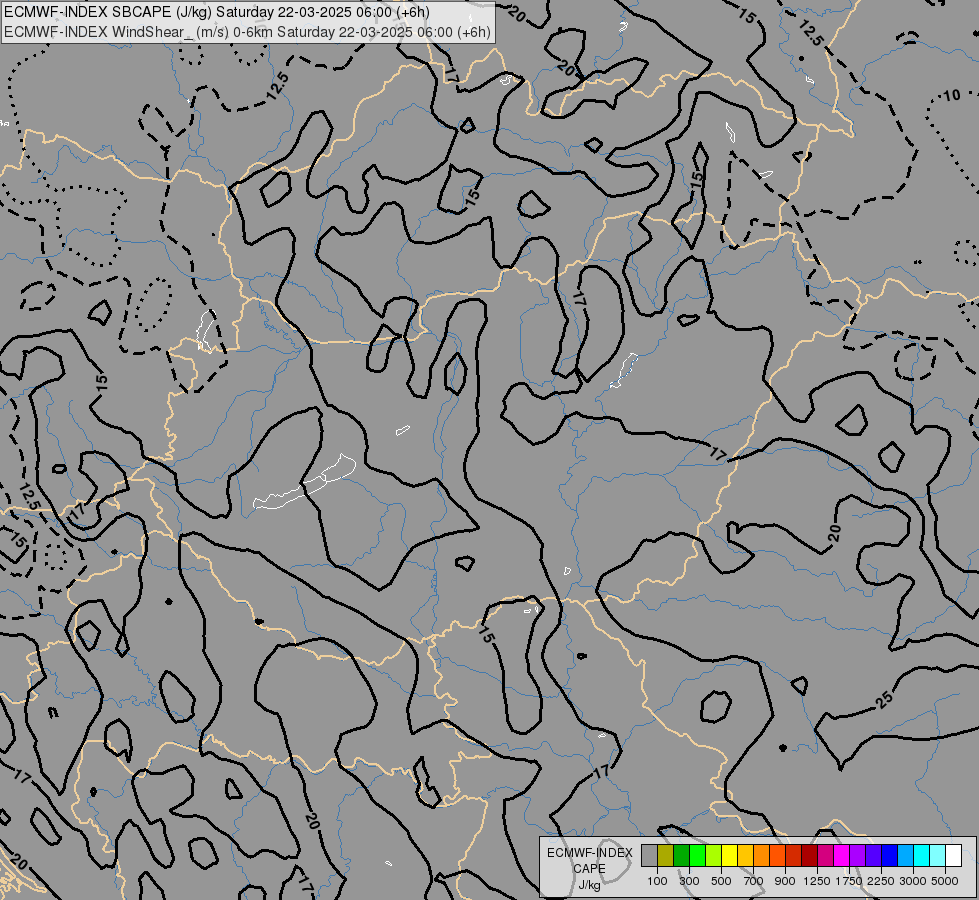This screenshot has width=979, height=900.
Task: Click the pure yellow legend swatch
Action: click(x=730, y=855)
